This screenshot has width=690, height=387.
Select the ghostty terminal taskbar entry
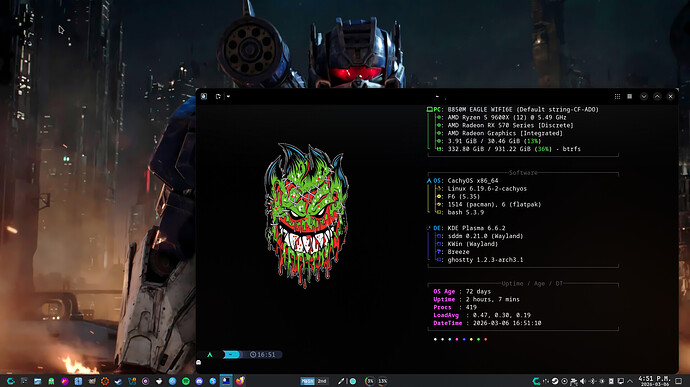[x=226, y=381]
